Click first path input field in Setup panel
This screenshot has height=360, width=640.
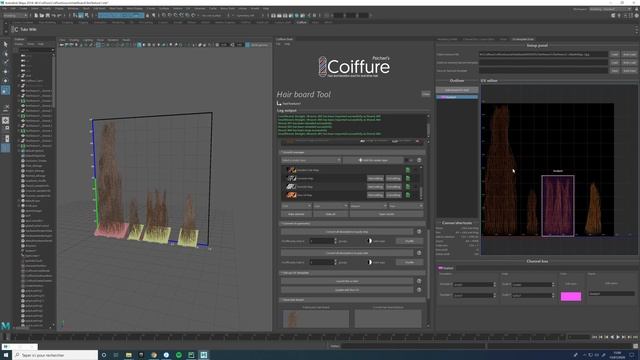[x=543, y=54]
